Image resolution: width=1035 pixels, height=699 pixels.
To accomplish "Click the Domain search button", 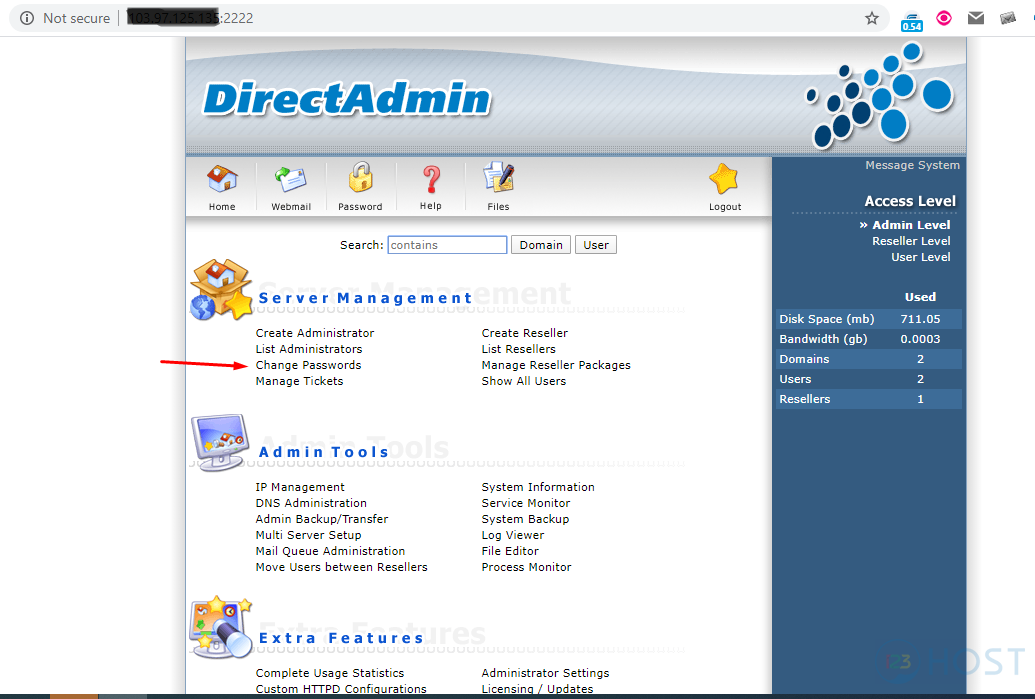I will click(x=541, y=245).
